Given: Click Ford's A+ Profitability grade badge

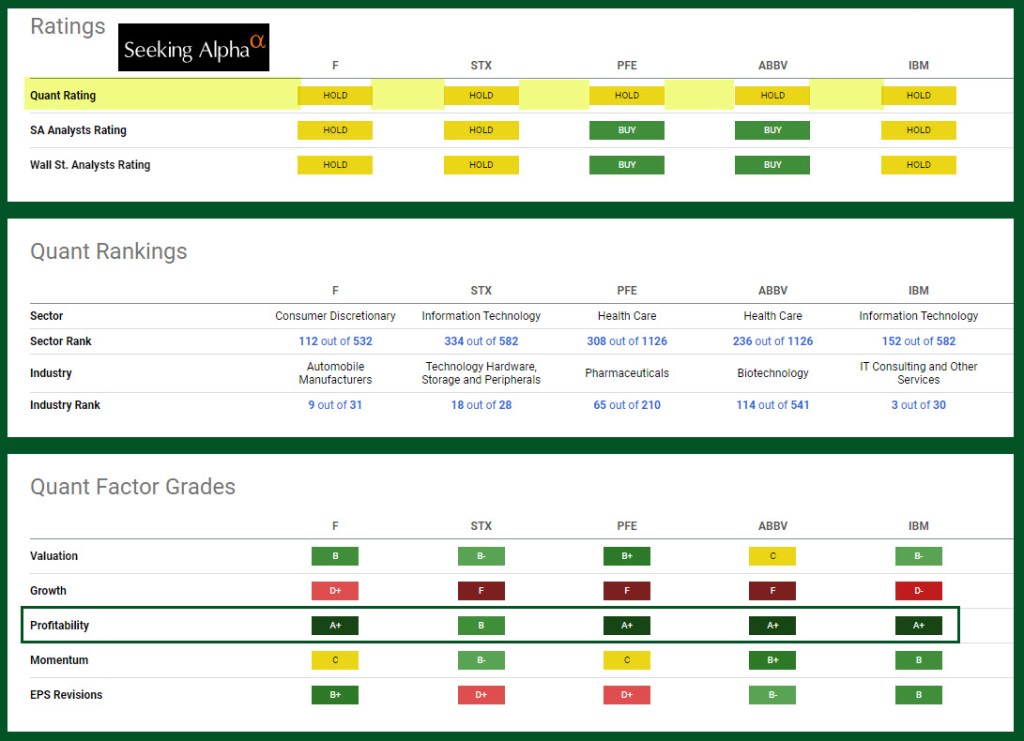Looking at the screenshot, I should click(335, 626).
